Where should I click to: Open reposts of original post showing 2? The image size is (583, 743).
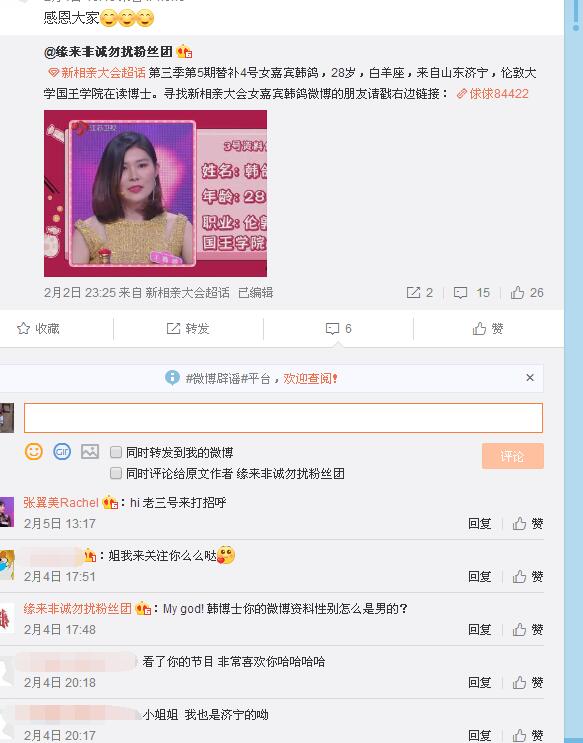(419, 293)
